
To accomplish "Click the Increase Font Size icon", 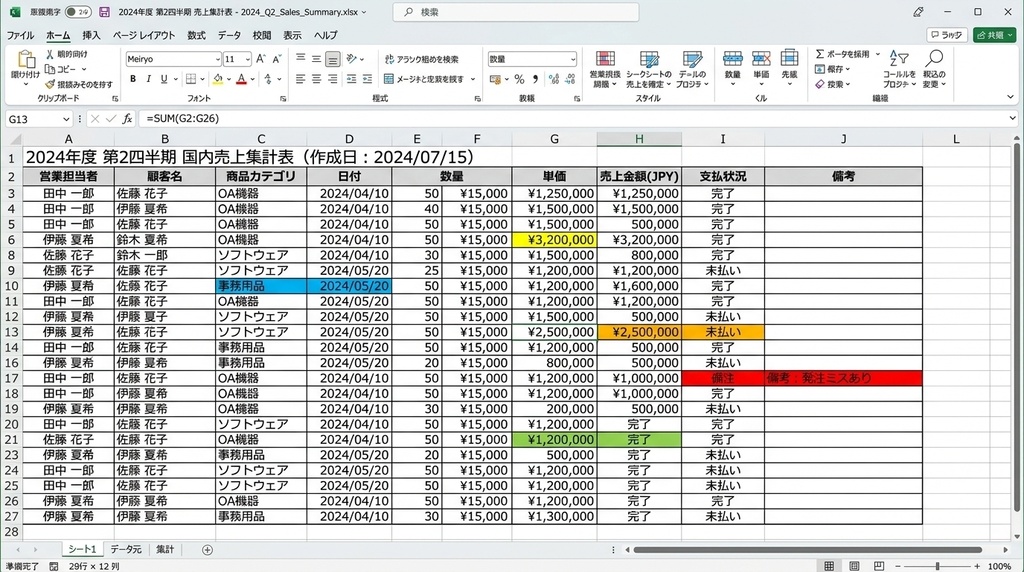I will click(x=261, y=59).
